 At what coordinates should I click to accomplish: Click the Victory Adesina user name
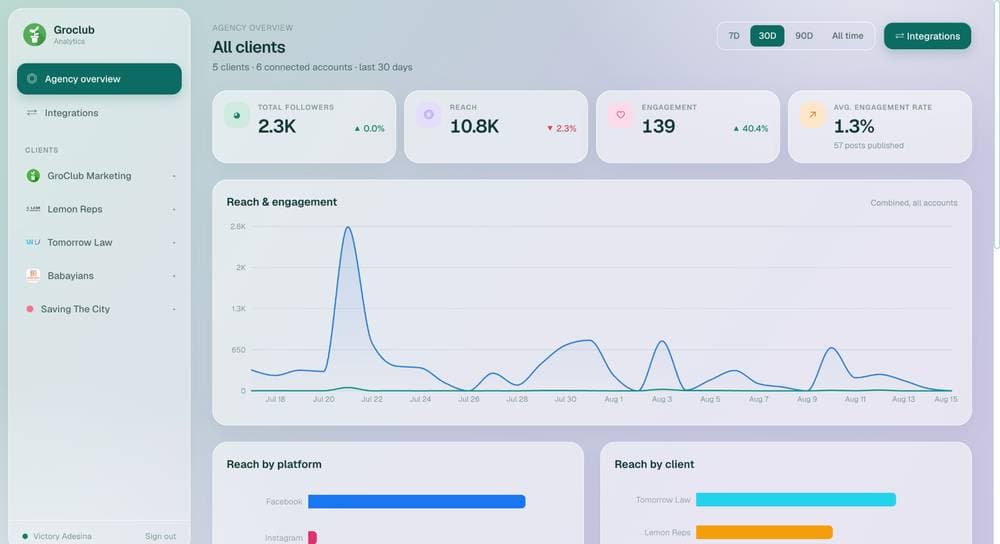tap(62, 536)
